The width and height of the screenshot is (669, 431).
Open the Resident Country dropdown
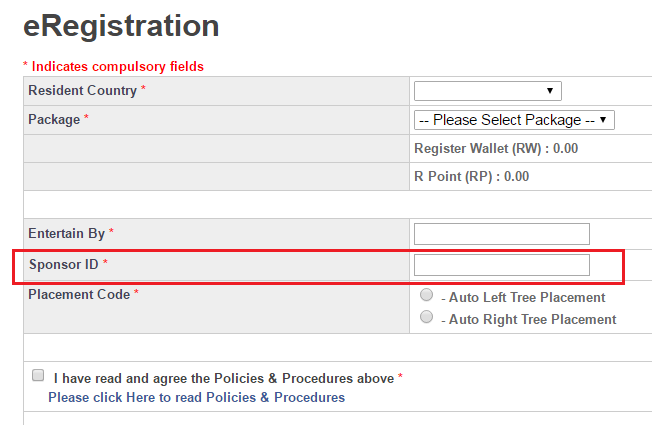tap(488, 91)
